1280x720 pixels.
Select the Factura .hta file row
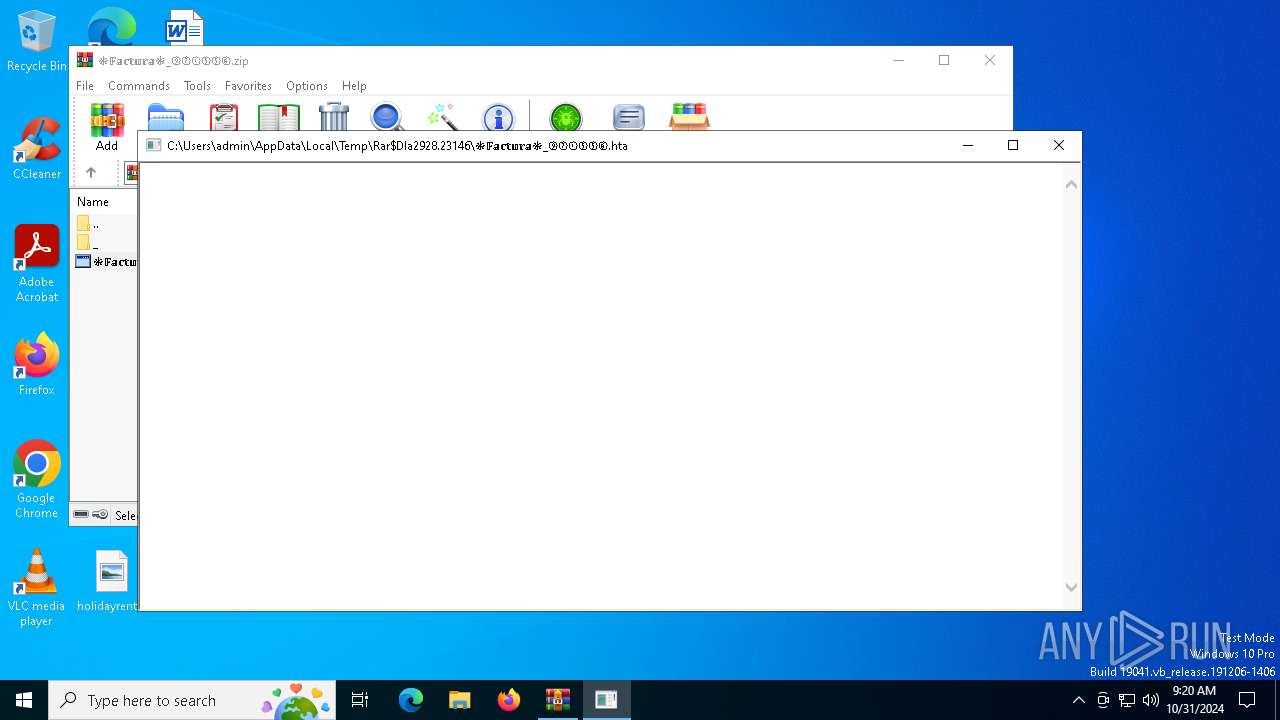pyautogui.click(x=105, y=262)
